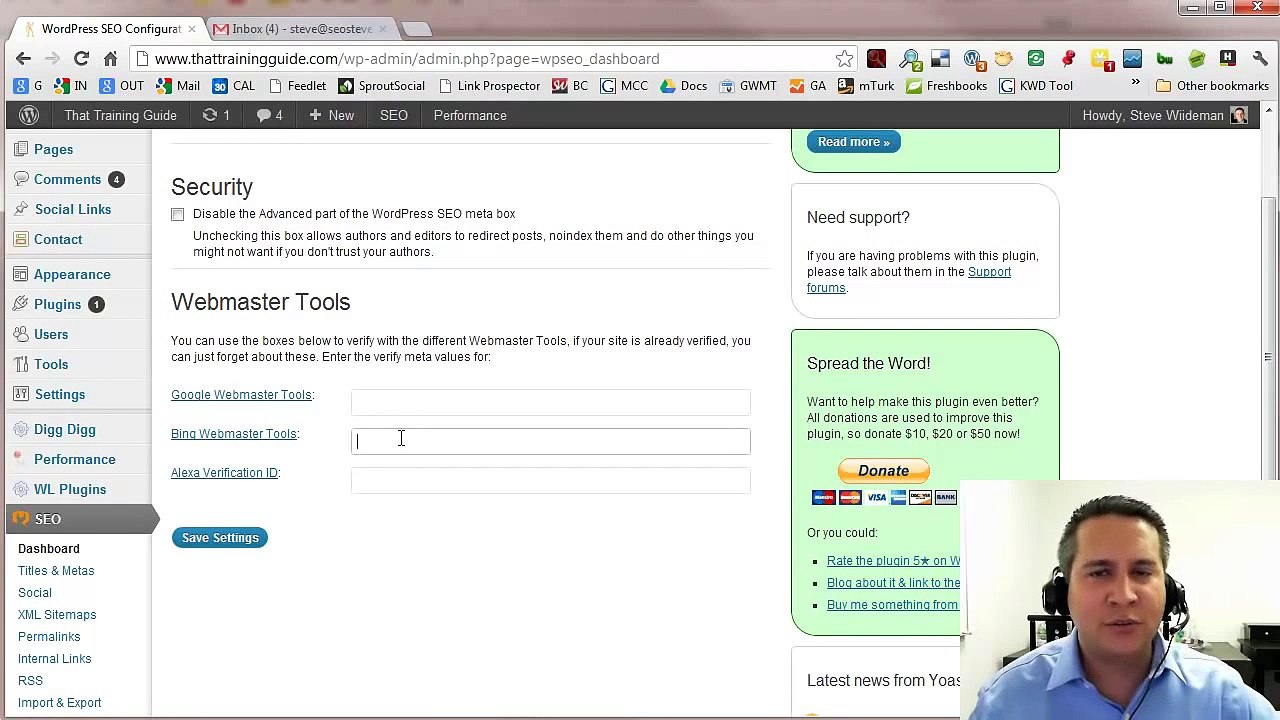Switch to the WordPress SEO Configuration tab
The image size is (1280, 720).
click(110, 29)
